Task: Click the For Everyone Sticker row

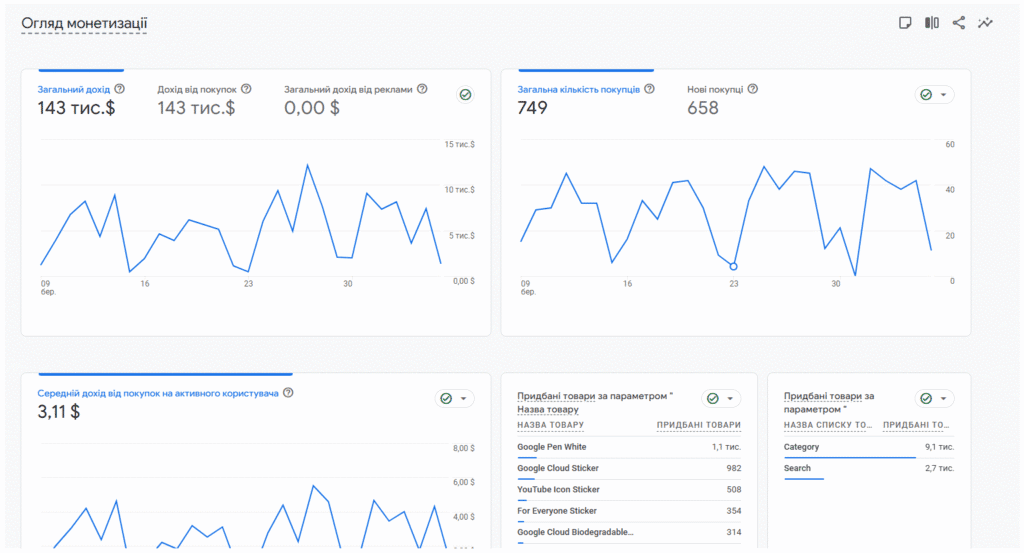Action: coord(629,511)
